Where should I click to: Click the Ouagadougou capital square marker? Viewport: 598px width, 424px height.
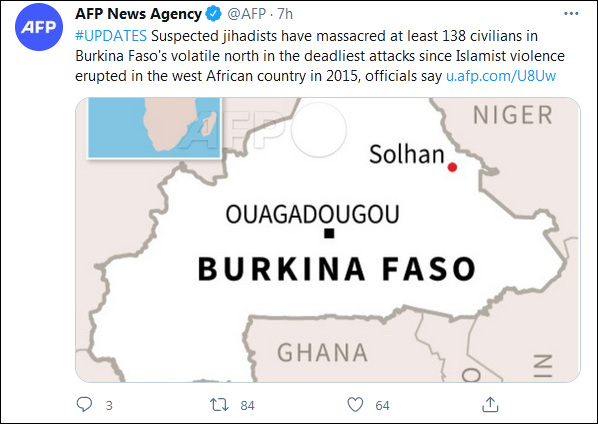tap(329, 233)
